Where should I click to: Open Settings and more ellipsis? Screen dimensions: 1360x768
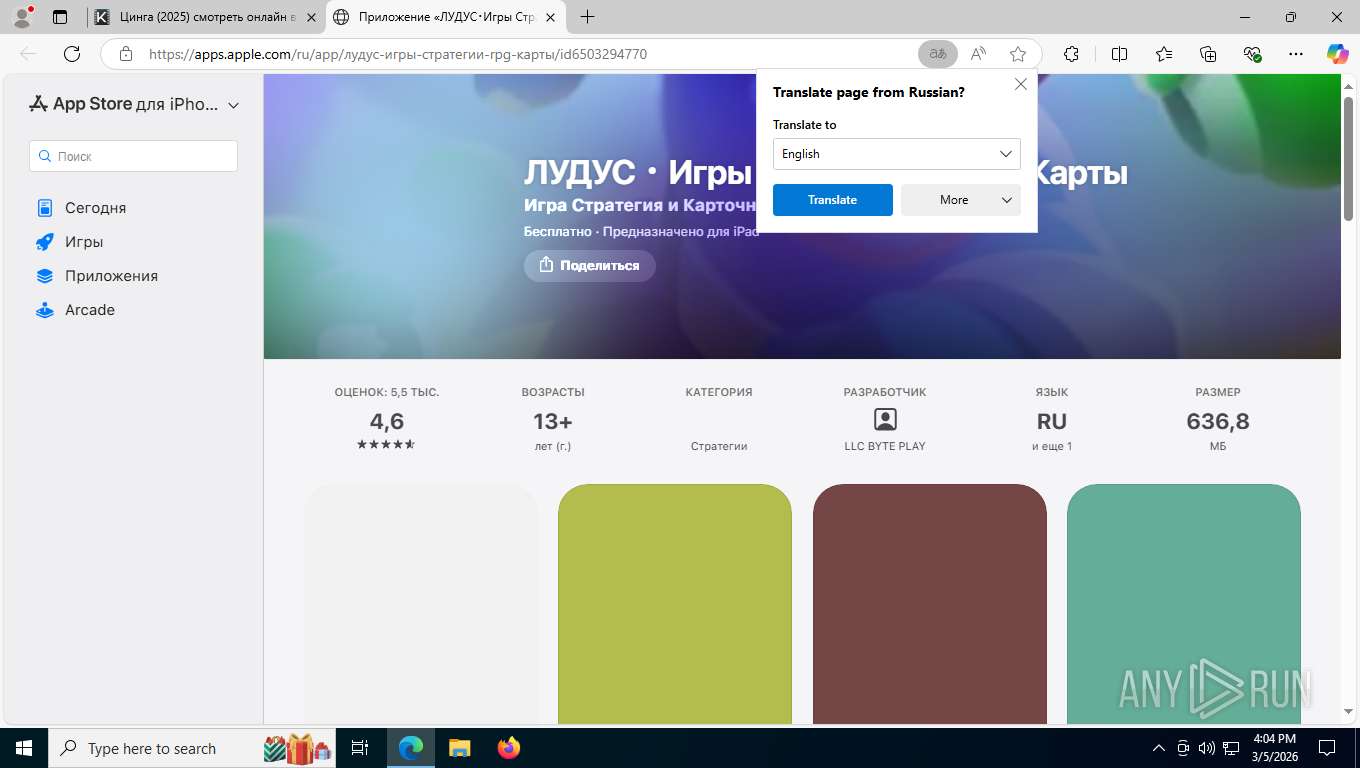(x=1296, y=54)
